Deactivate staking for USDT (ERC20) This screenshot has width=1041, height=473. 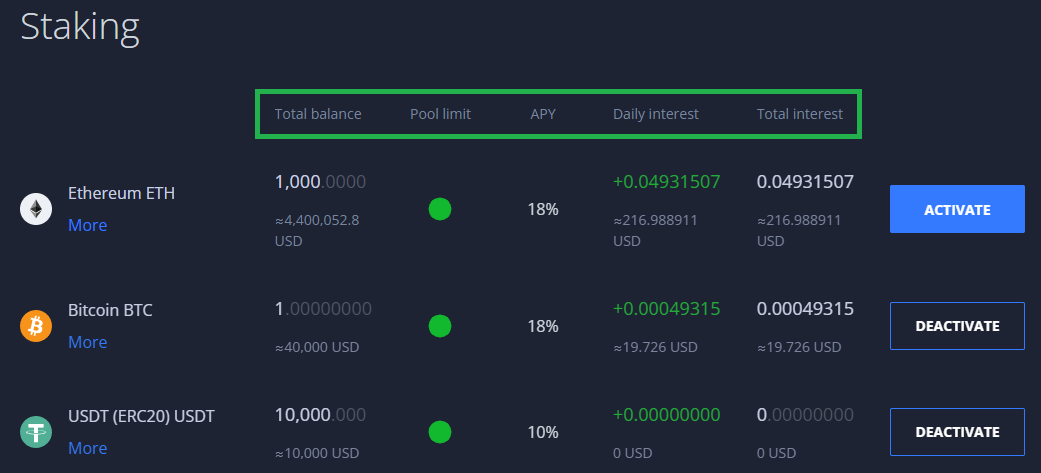957,432
